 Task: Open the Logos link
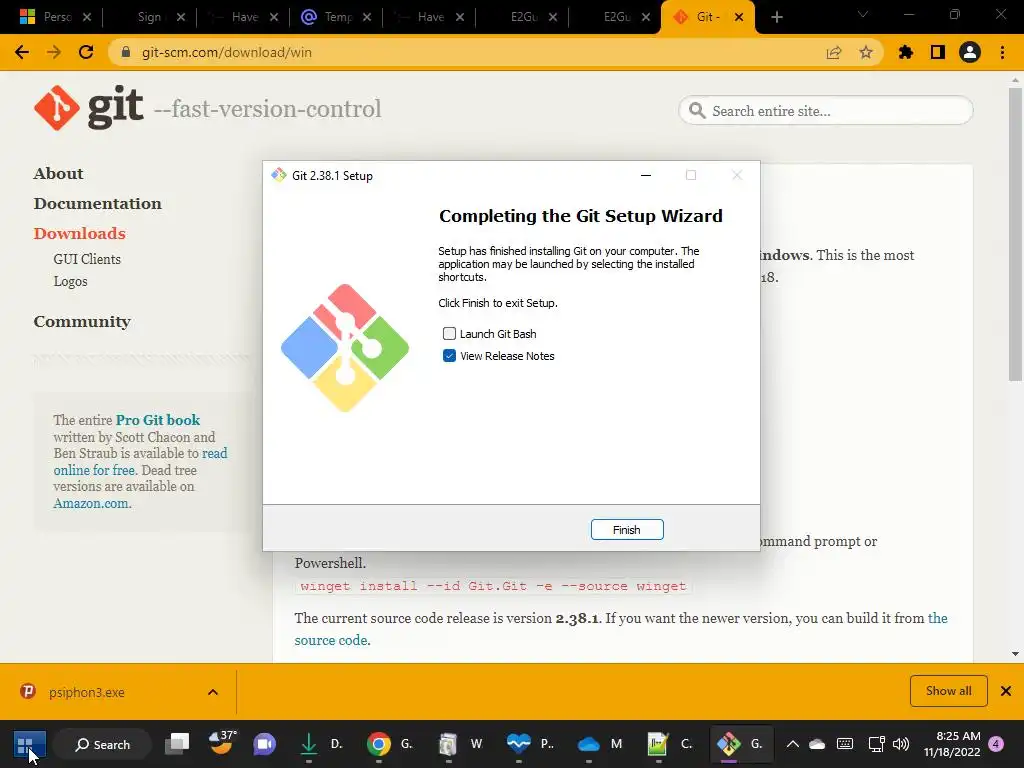click(x=70, y=281)
